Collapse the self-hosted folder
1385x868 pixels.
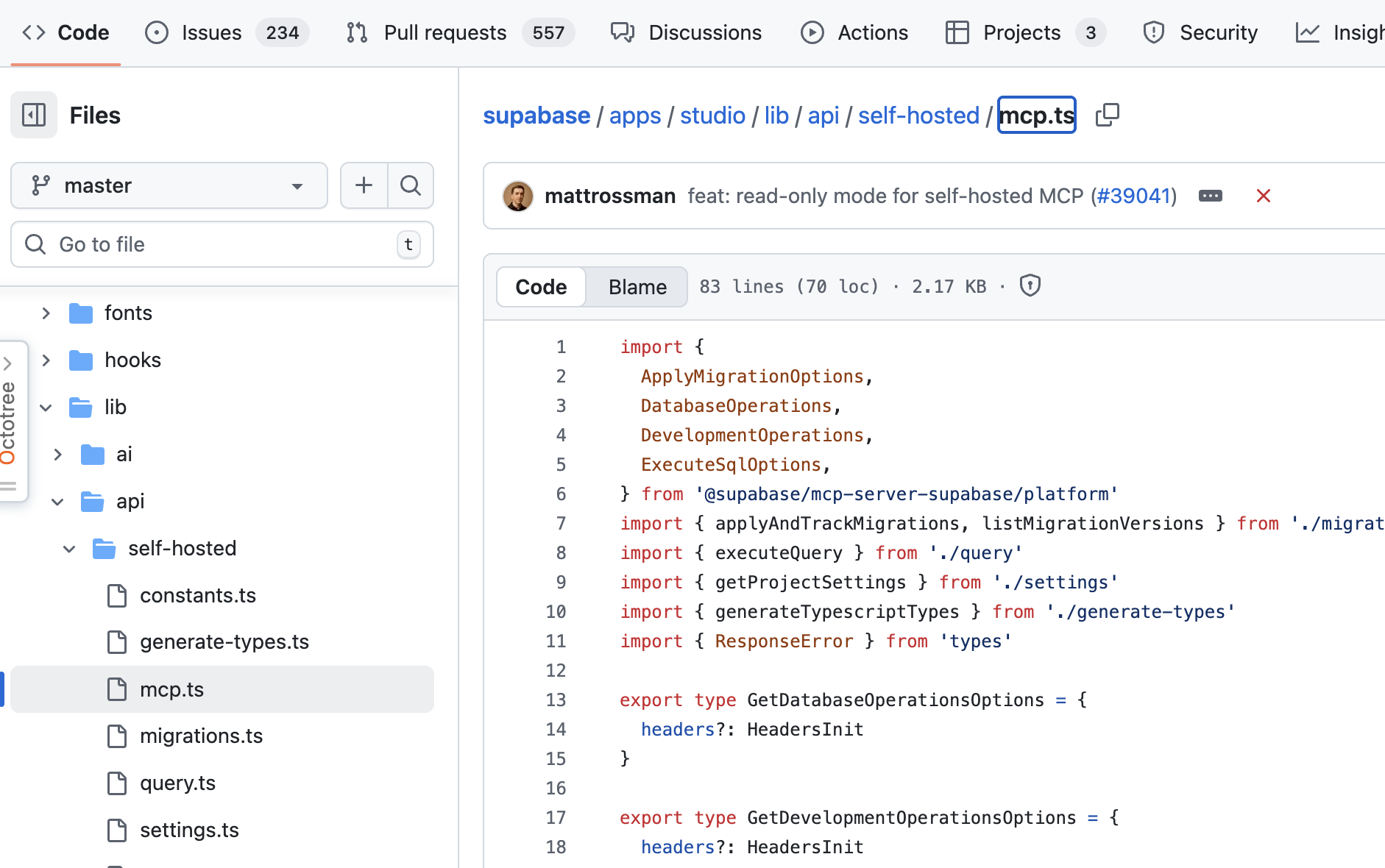pyautogui.click(x=70, y=549)
